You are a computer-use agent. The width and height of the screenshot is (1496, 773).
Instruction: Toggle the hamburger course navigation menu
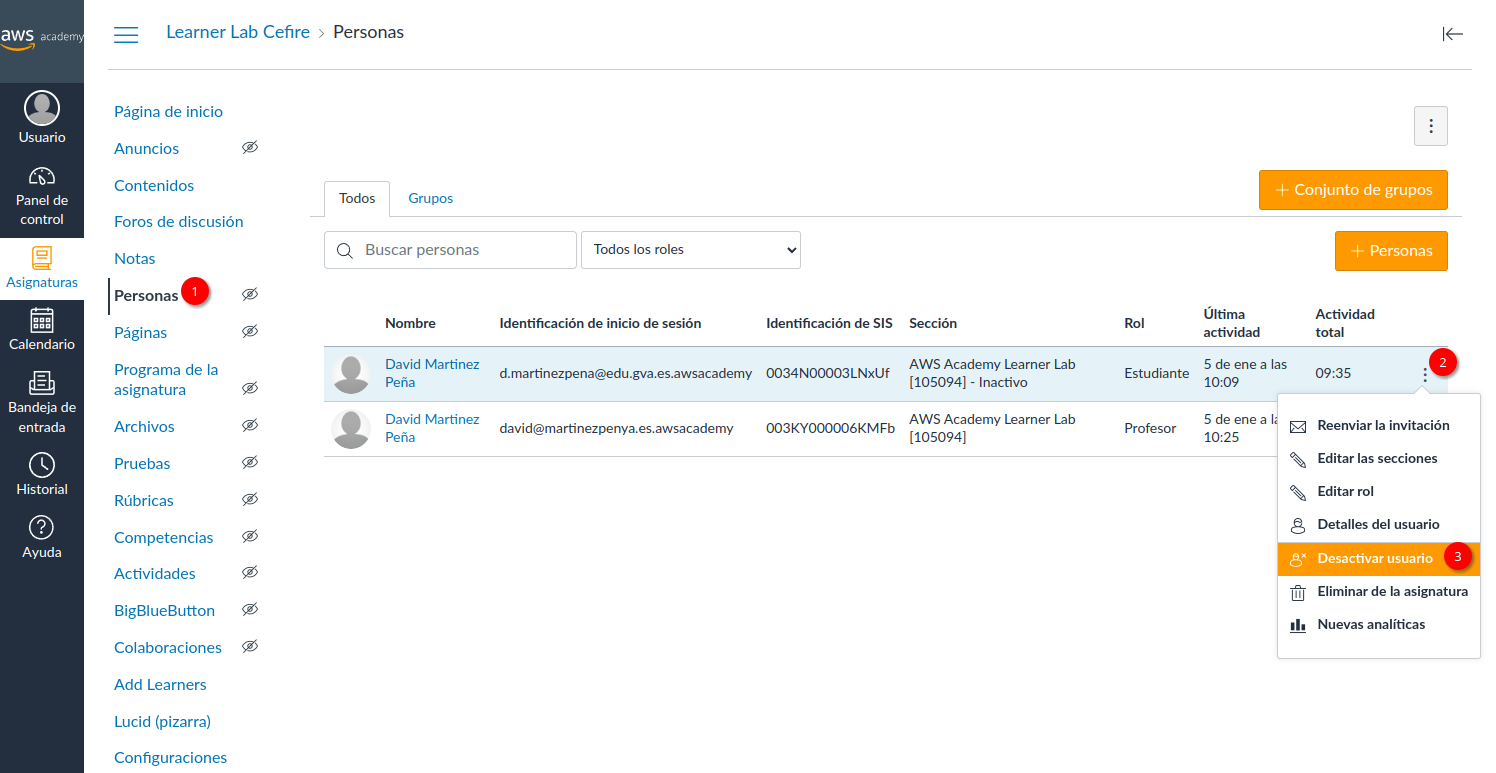(126, 35)
